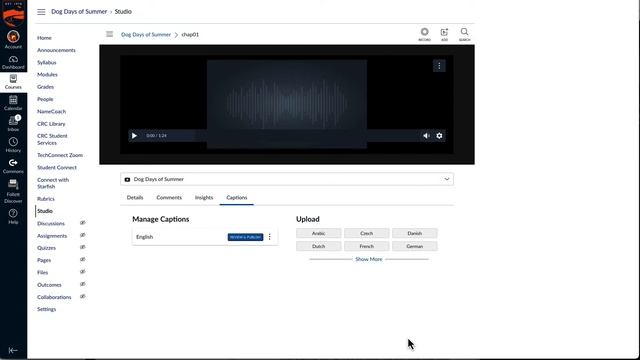Click the Dog Days of Summer breadcrumb link at top
The image size is (640, 360).
[79, 12]
